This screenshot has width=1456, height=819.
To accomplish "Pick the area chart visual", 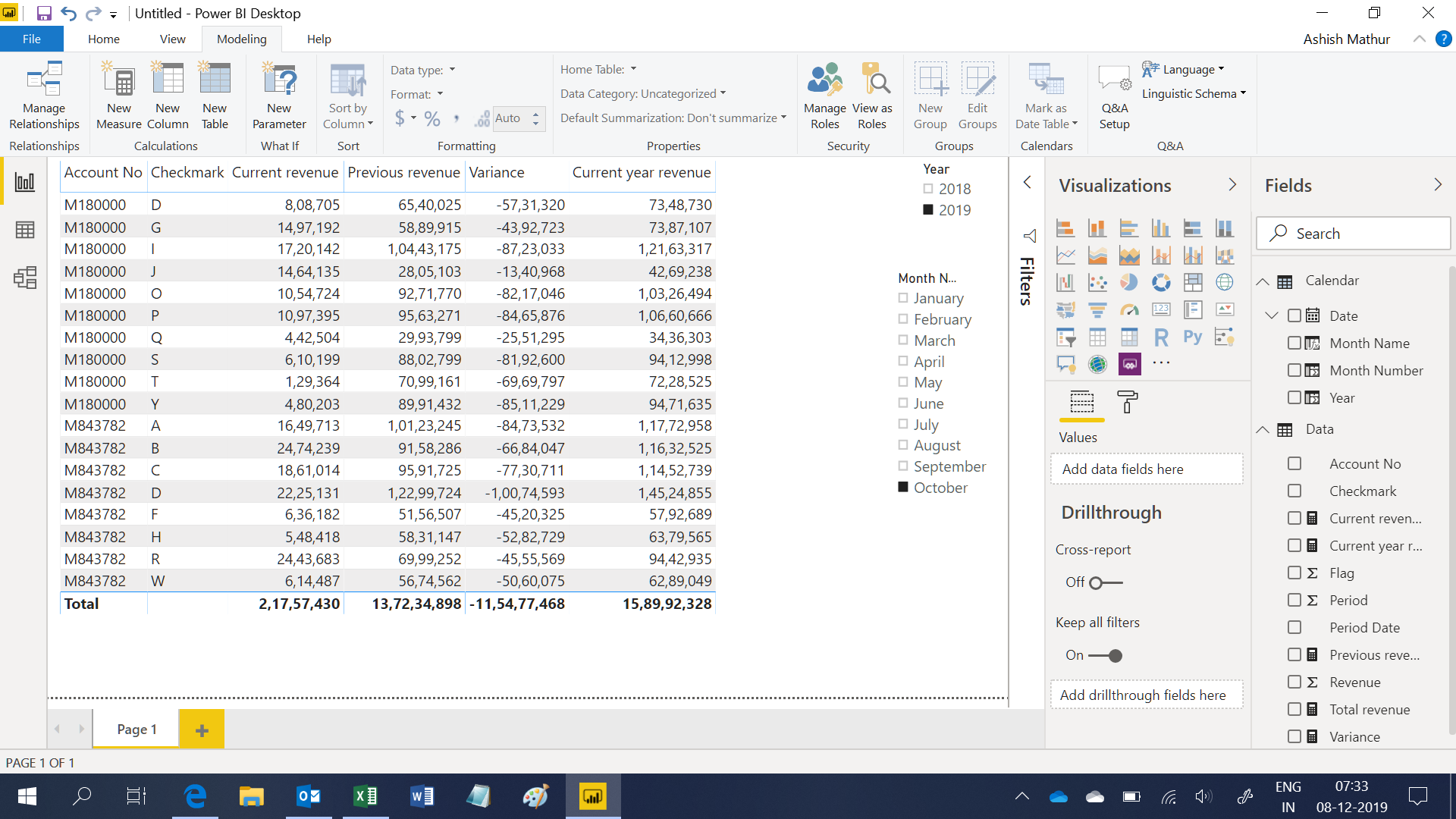I will pos(1097,256).
